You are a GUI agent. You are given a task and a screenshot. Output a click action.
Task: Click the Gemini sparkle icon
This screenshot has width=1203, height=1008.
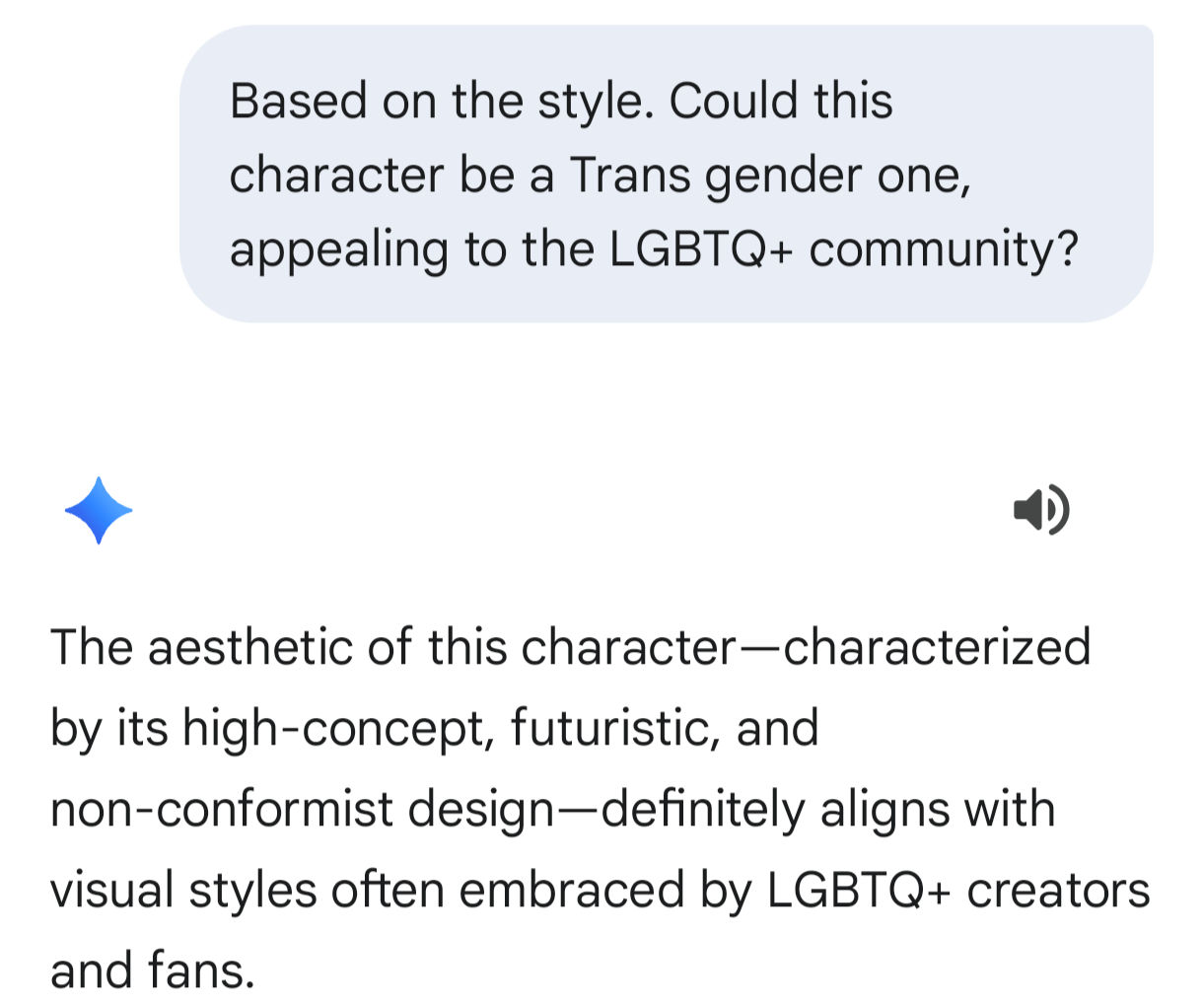click(x=99, y=511)
